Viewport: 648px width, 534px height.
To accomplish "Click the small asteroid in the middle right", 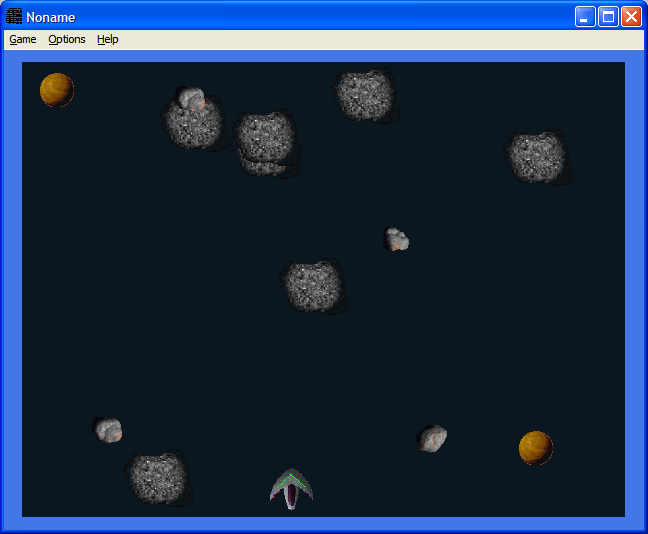I will tap(396, 239).
